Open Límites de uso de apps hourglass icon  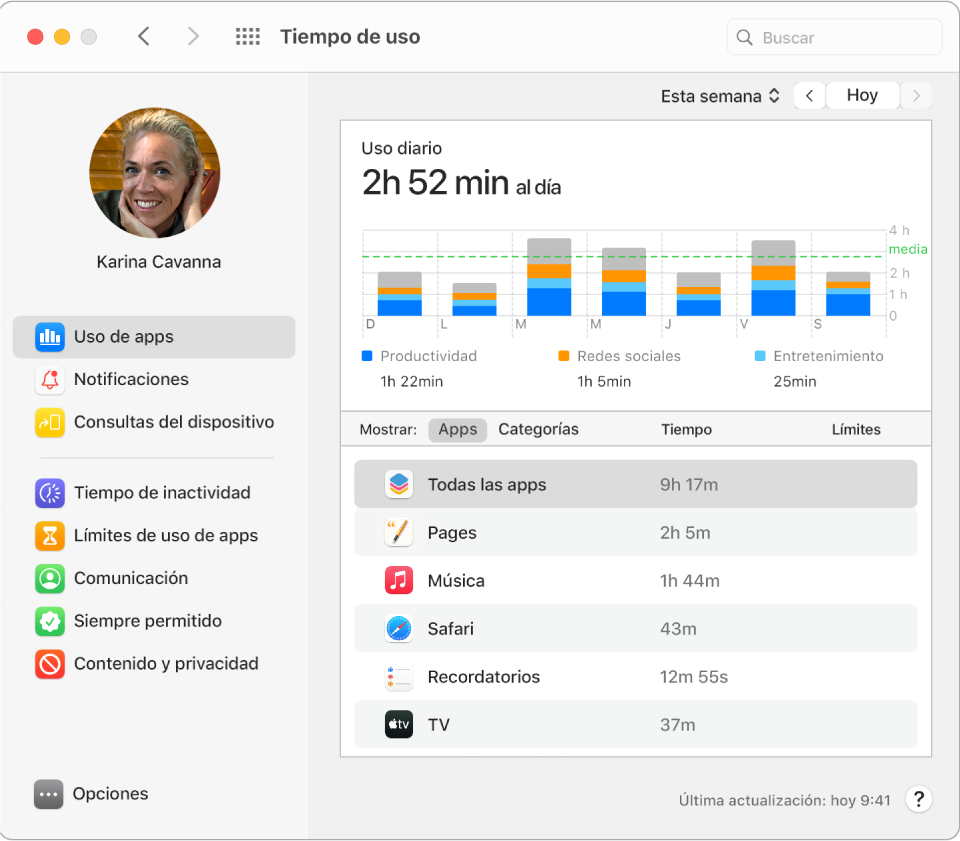coord(49,536)
